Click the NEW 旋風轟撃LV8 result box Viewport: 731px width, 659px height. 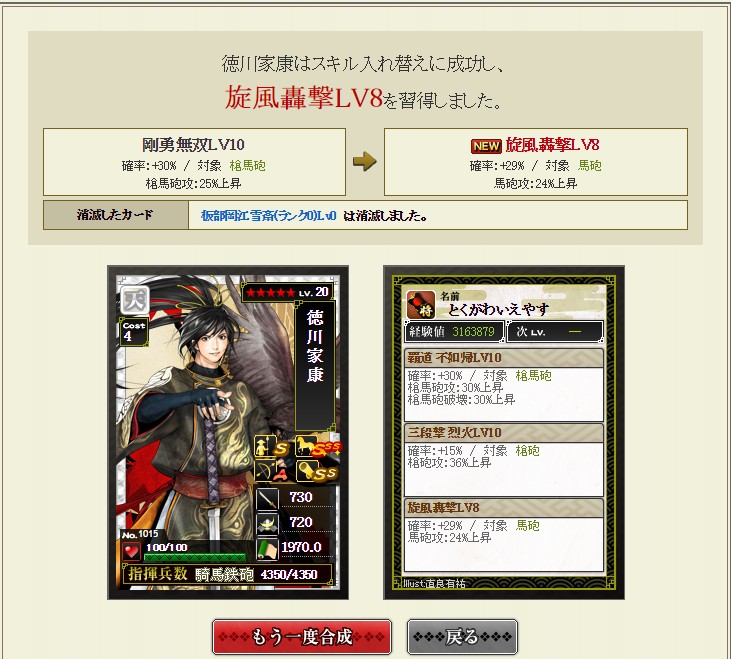coord(536,162)
